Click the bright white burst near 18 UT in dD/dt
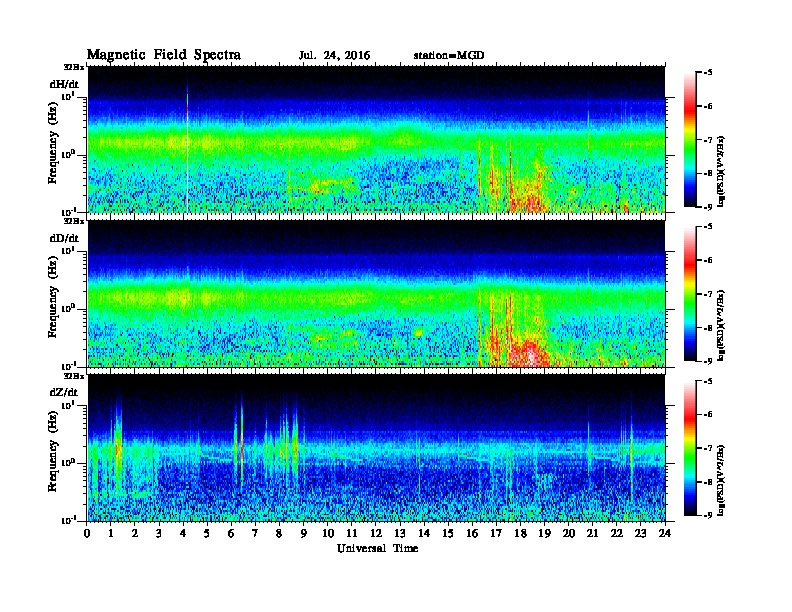 [531, 354]
